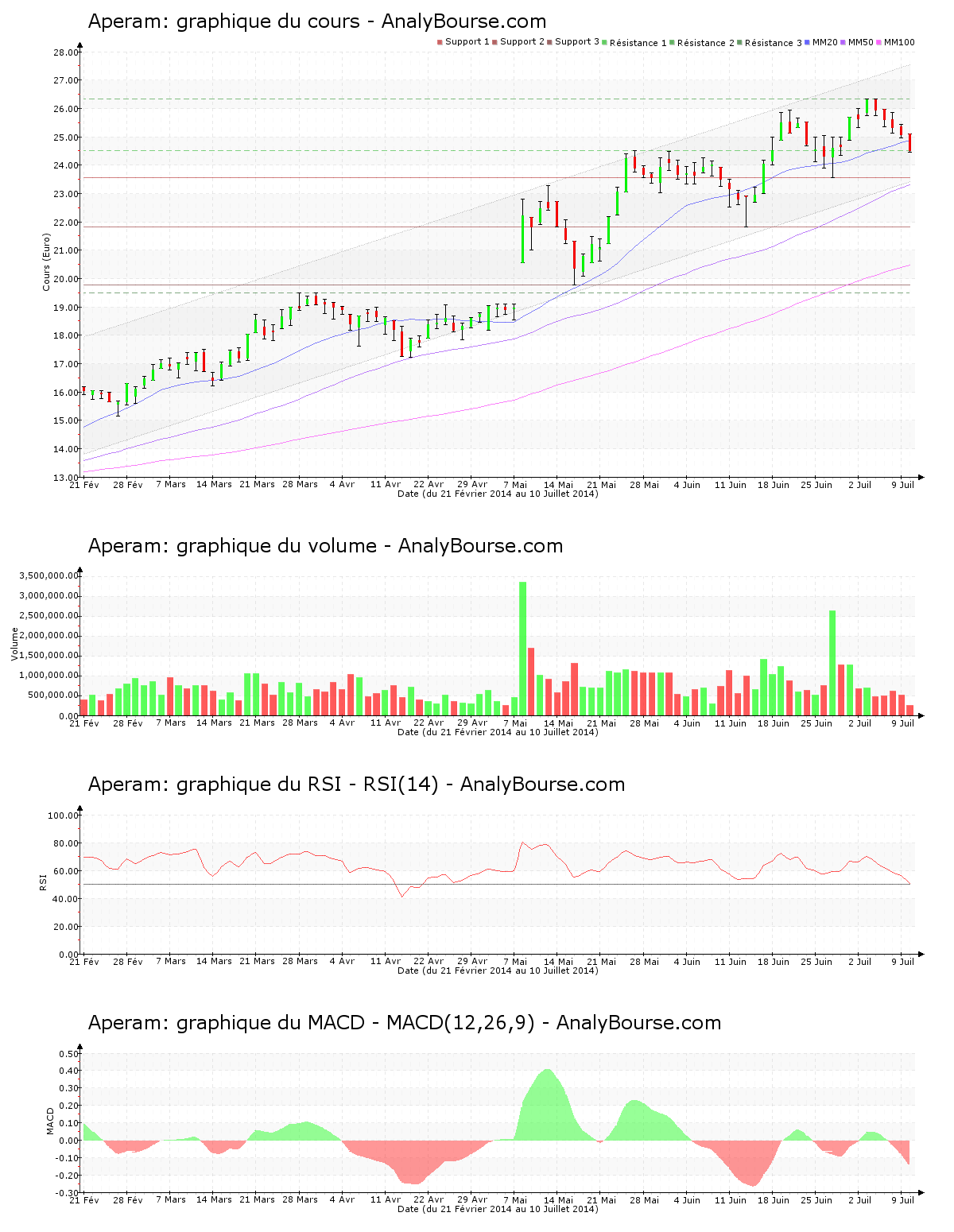Click the 500,000.00 volume axis value
Screen dimensions: 954x1232
pyautogui.click(x=52, y=695)
